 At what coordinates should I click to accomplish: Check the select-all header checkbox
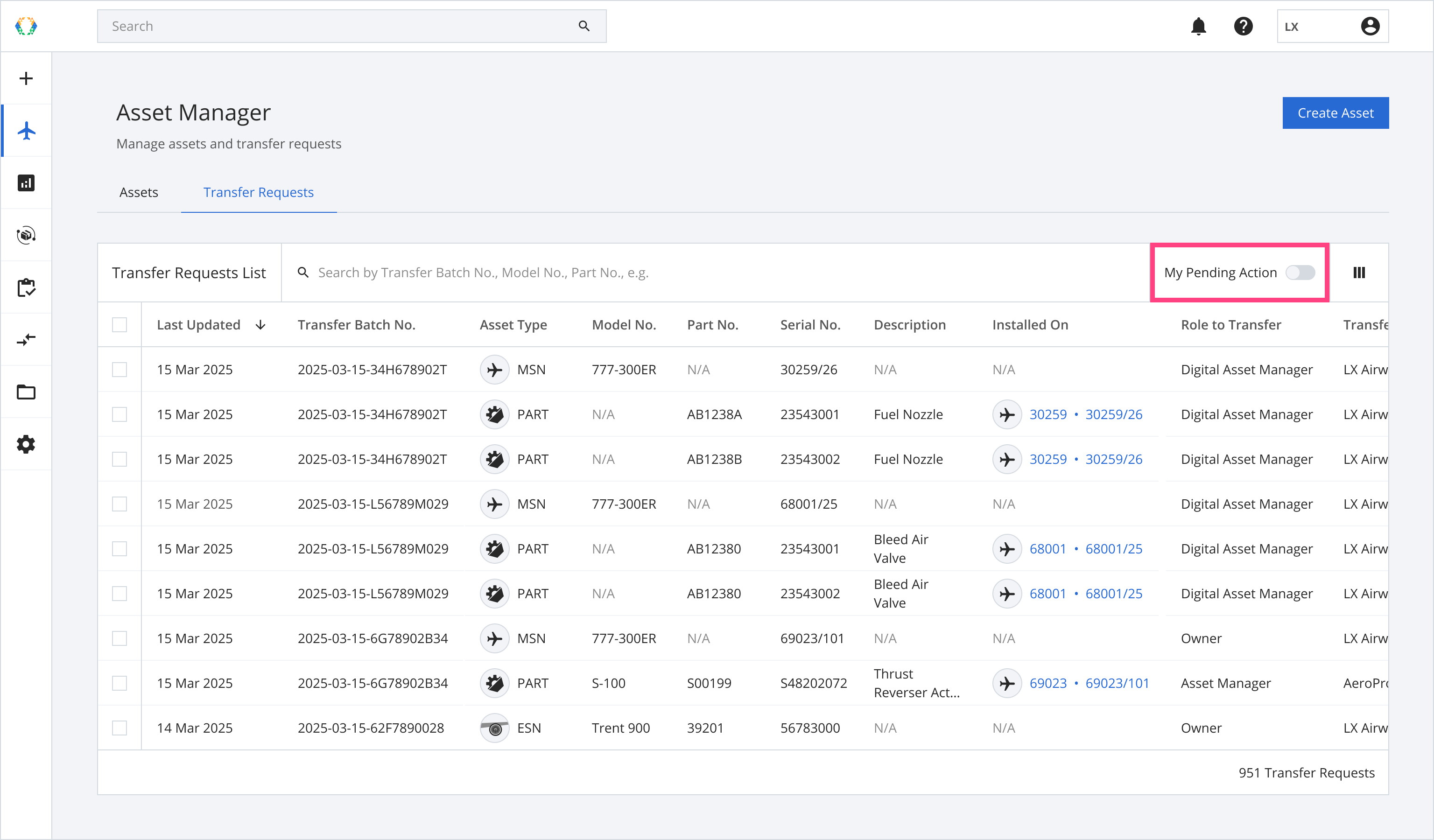pos(119,325)
